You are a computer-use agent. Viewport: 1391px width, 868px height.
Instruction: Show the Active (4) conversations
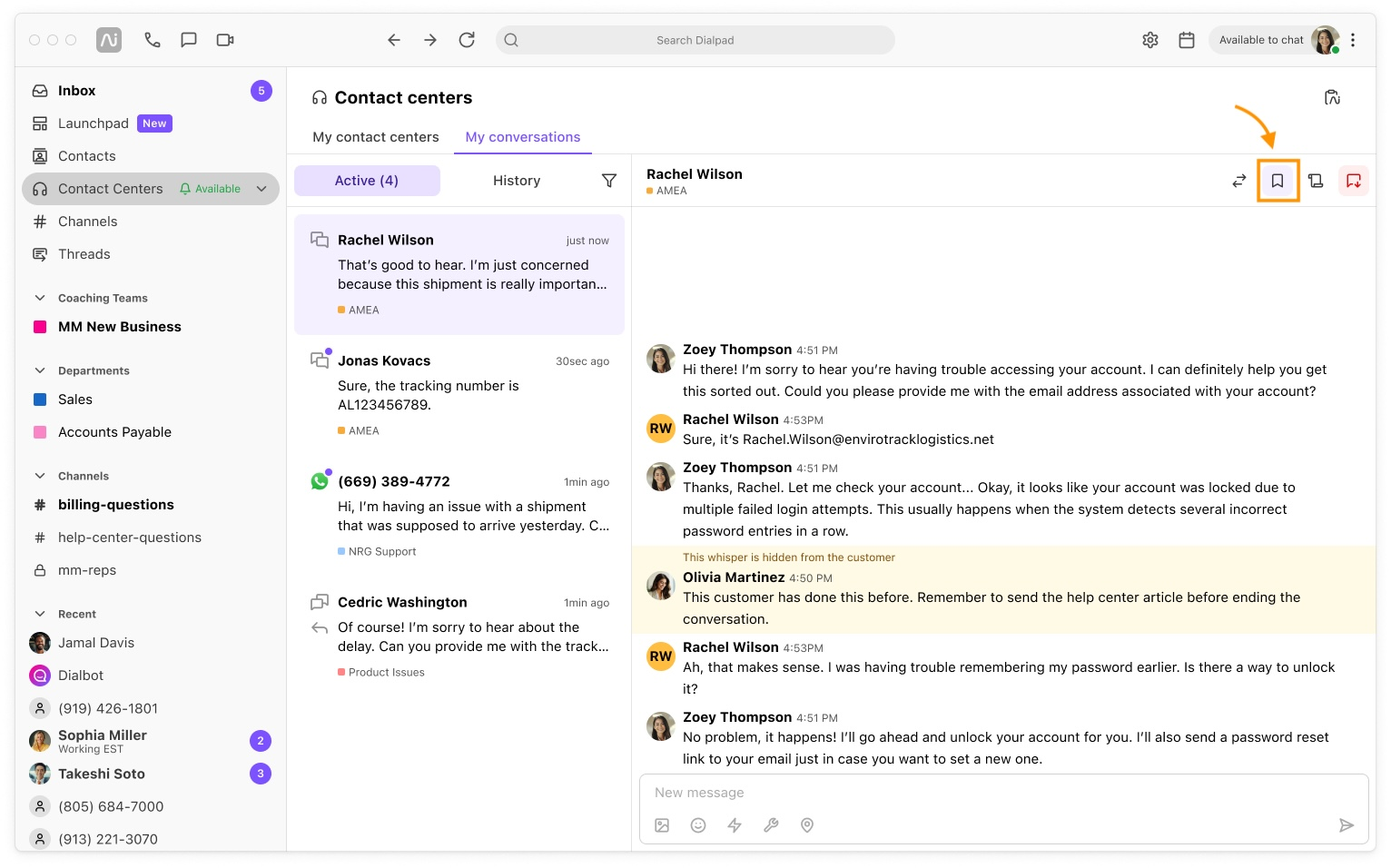pyautogui.click(x=367, y=181)
